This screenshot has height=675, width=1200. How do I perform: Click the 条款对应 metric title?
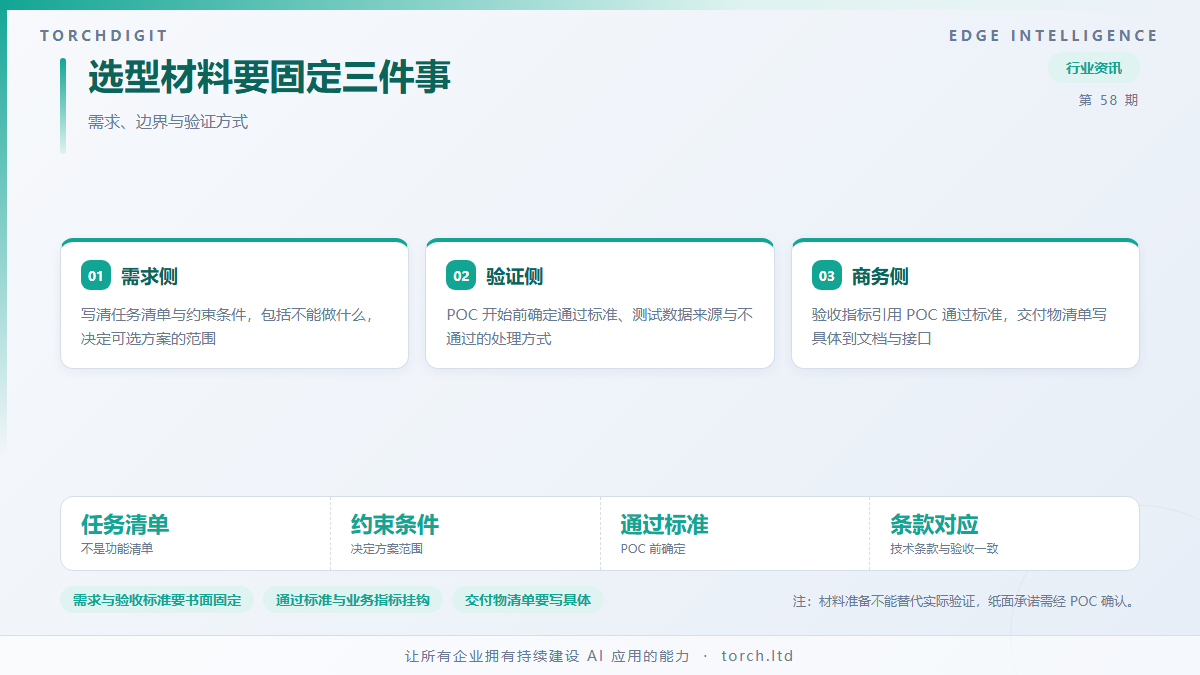[x=934, y=525]
